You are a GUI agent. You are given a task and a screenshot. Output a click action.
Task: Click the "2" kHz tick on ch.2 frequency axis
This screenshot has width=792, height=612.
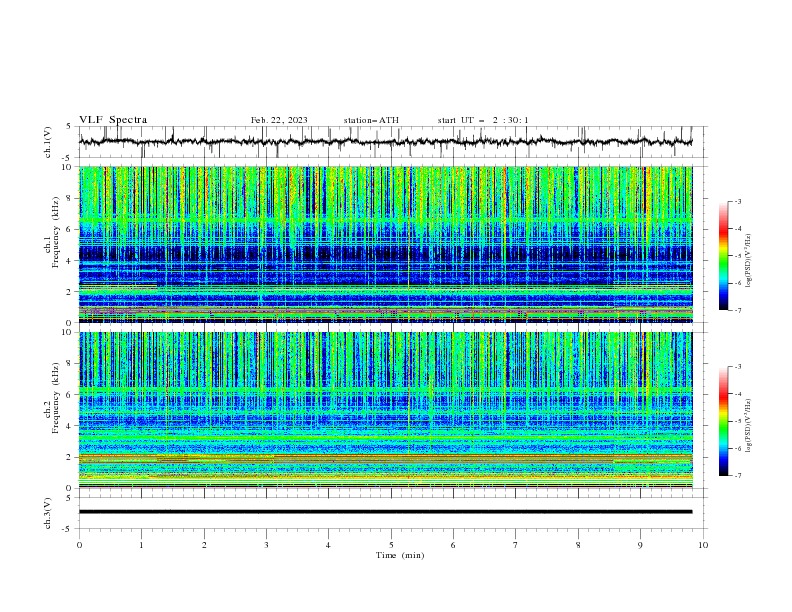coord(71,457)
